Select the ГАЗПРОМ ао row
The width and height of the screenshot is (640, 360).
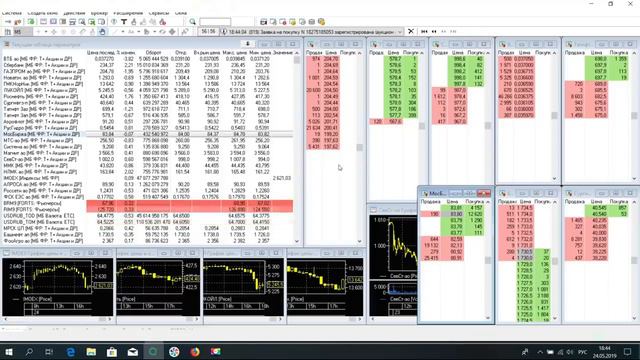[148, 71]
